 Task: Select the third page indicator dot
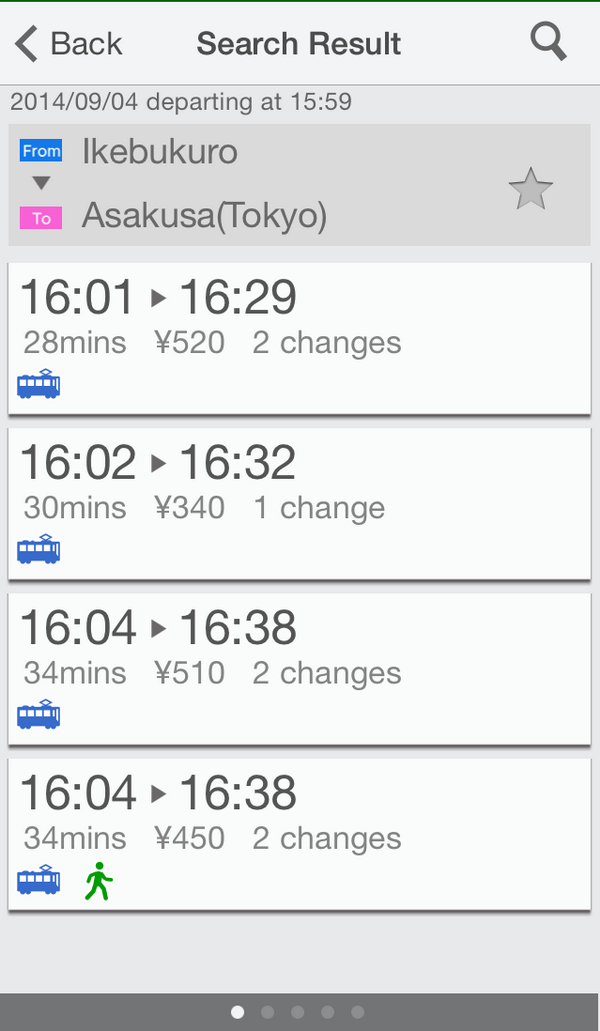click(x=297, y=1012)
